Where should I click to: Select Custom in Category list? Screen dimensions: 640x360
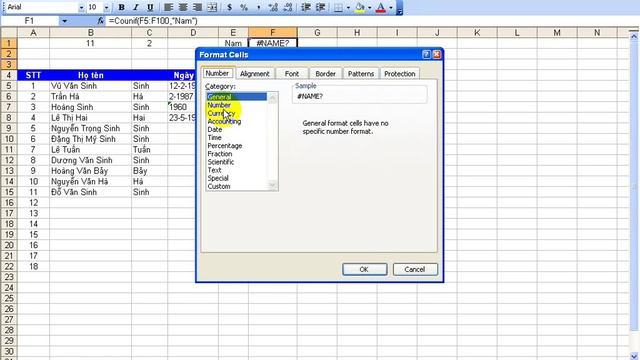click(237, 186)
